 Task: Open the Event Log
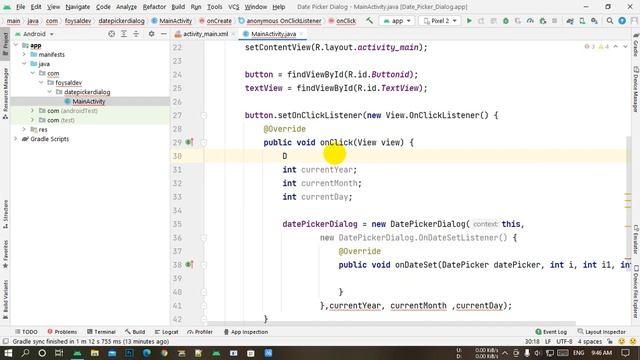pos(551,332)
